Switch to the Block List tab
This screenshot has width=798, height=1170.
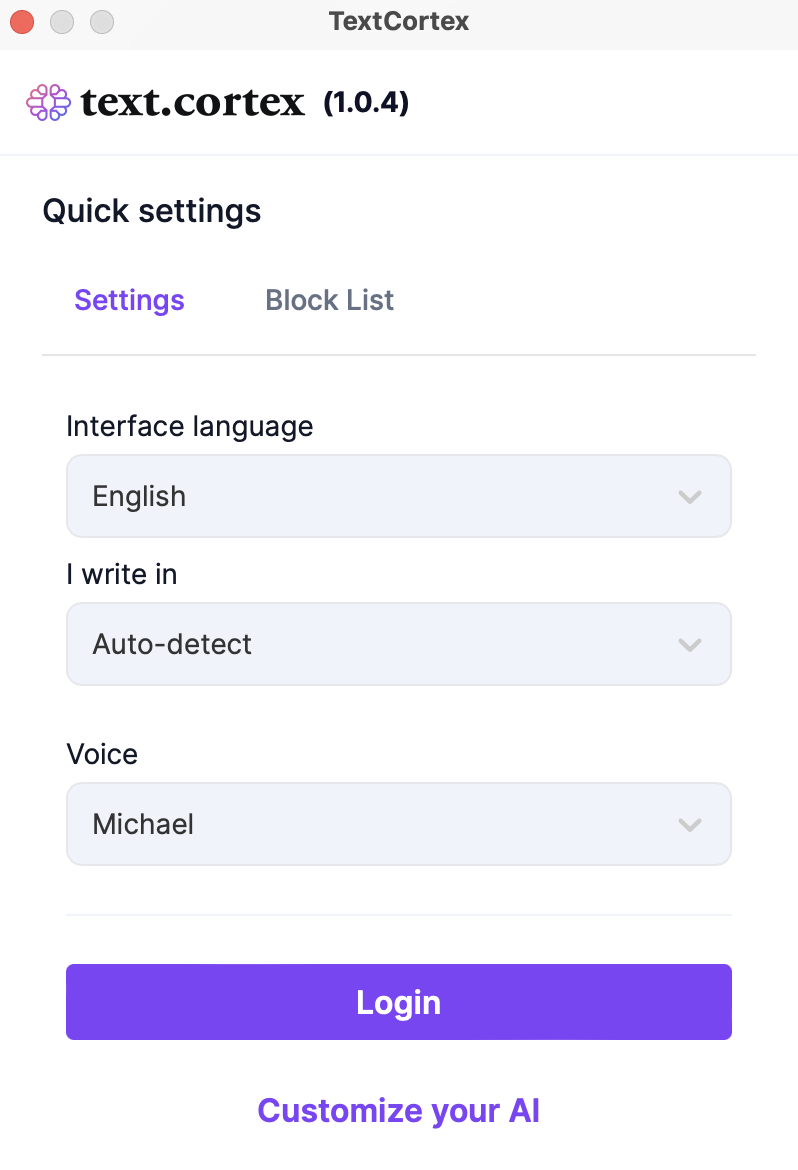pos(329,300)
